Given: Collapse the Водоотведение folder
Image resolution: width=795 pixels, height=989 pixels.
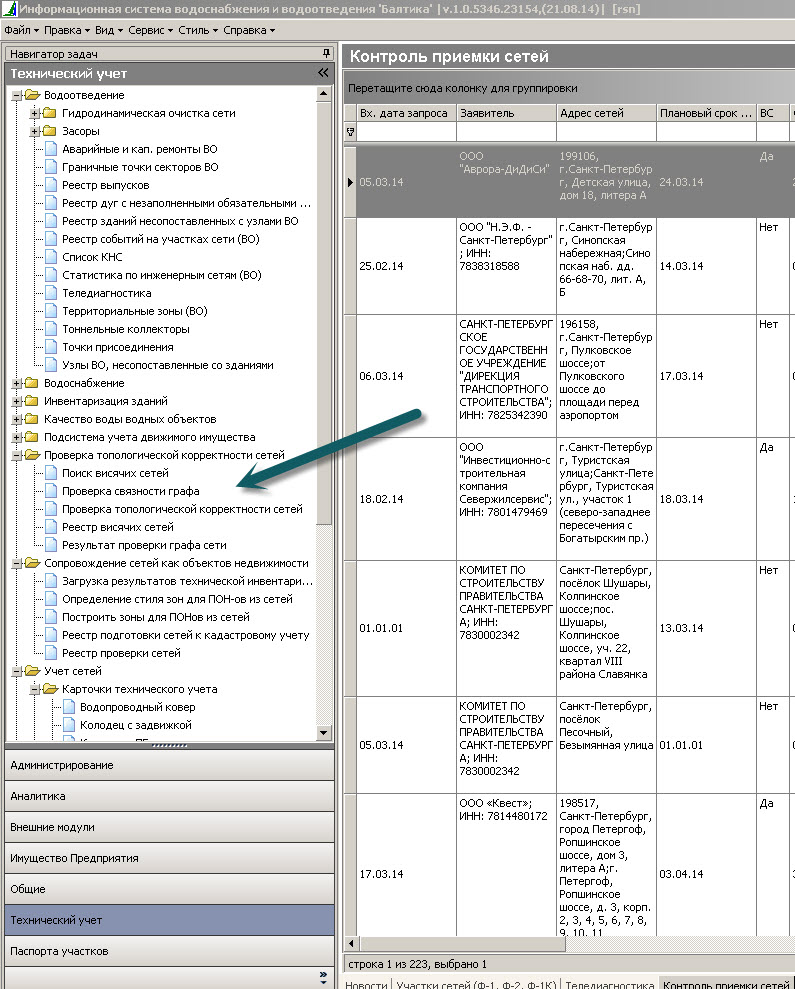Looking at the screenshot, I should point(17,95).
